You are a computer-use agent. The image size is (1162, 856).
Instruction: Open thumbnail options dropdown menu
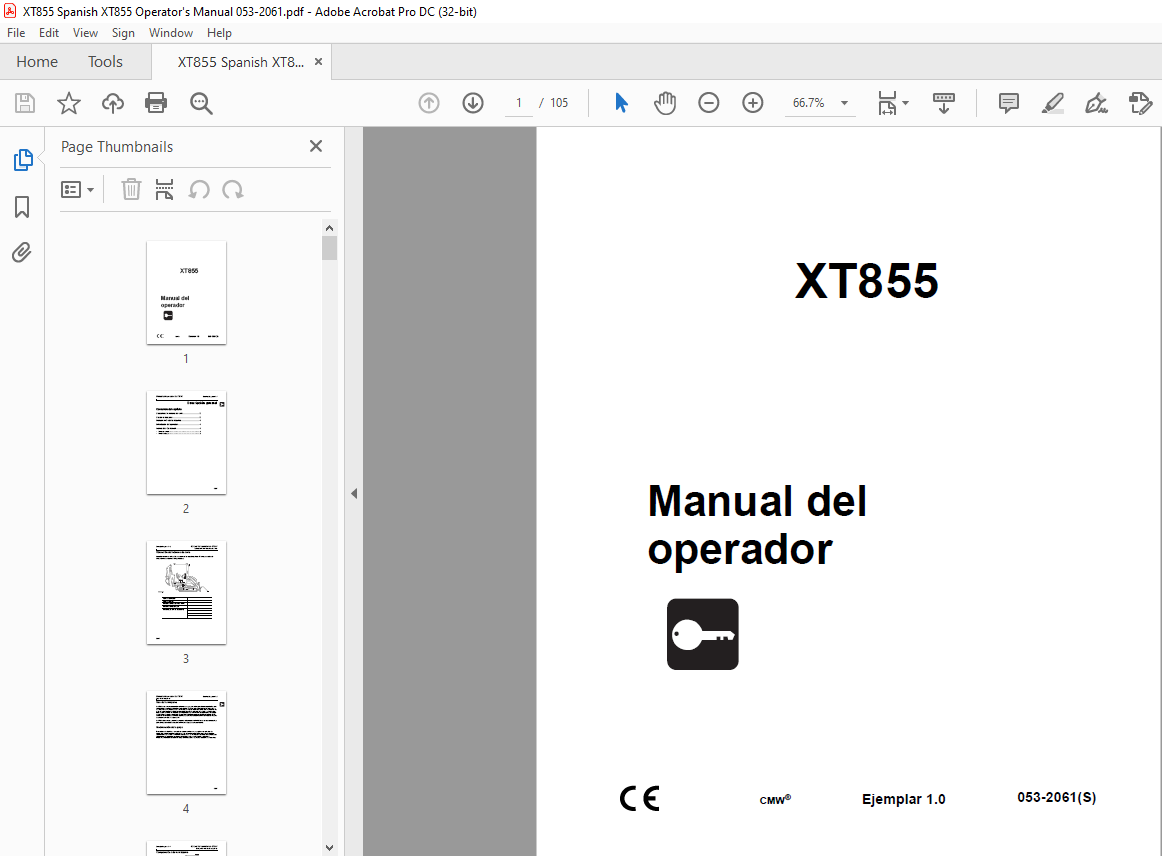(77, 190)
